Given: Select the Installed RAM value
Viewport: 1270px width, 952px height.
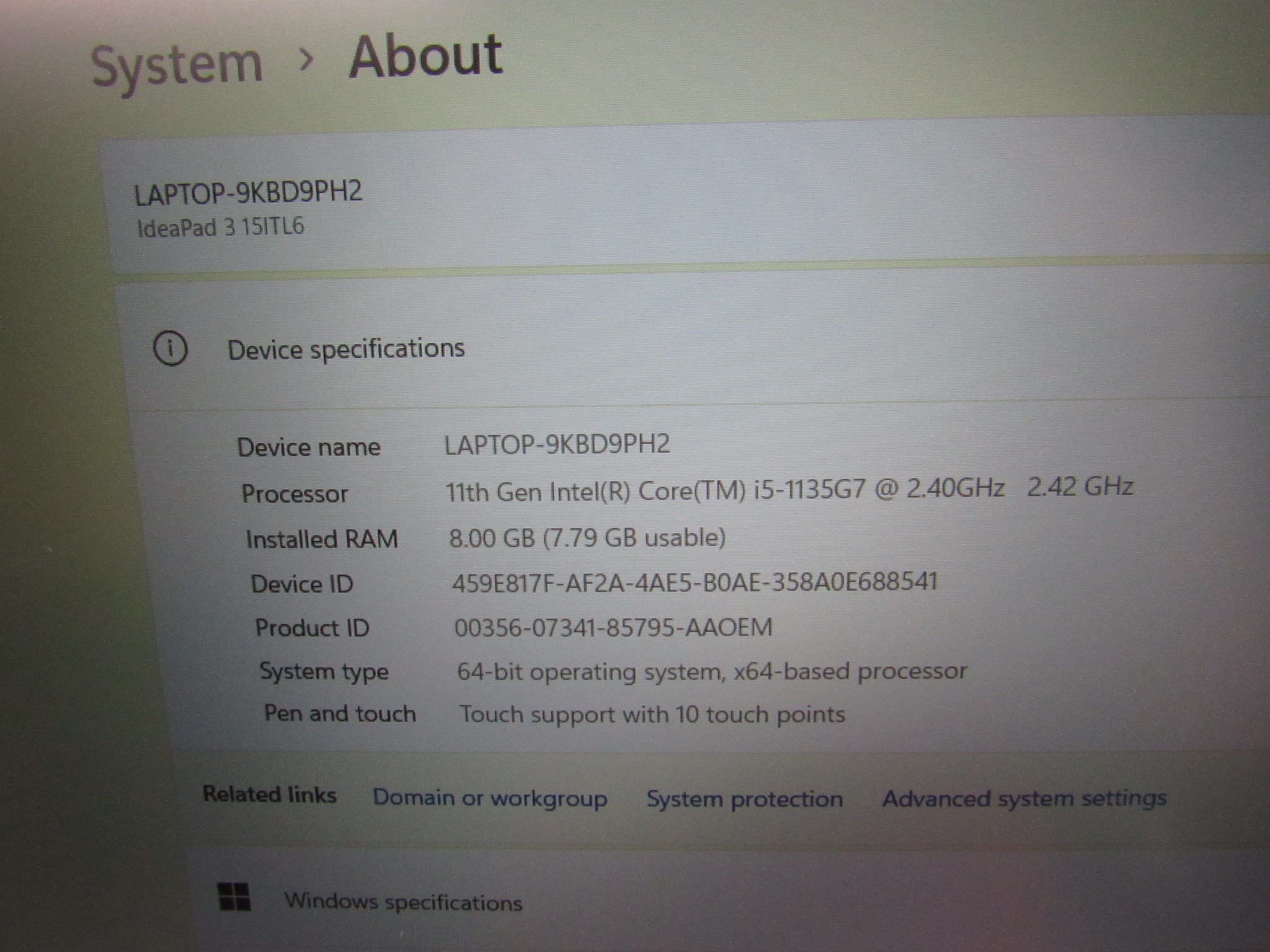Looking at the screenshot, I should tap(587, 537).
